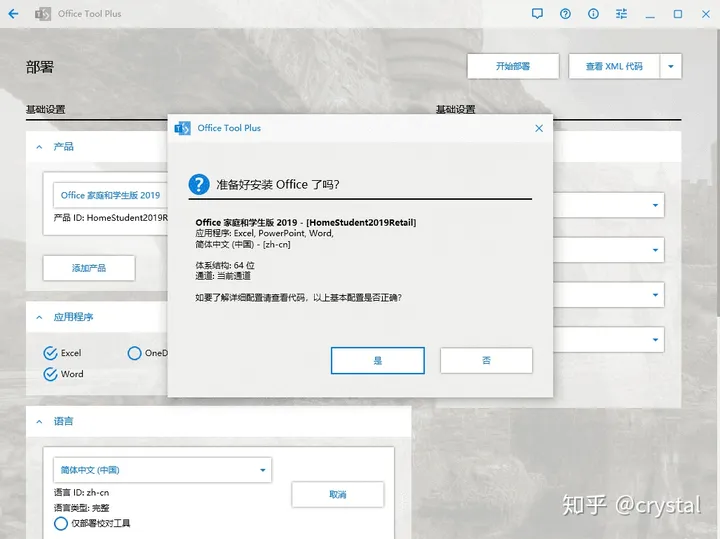Click the 语言类型: 完整 text
This screenshot has height=539, width=720.
[x=81, y=508]
